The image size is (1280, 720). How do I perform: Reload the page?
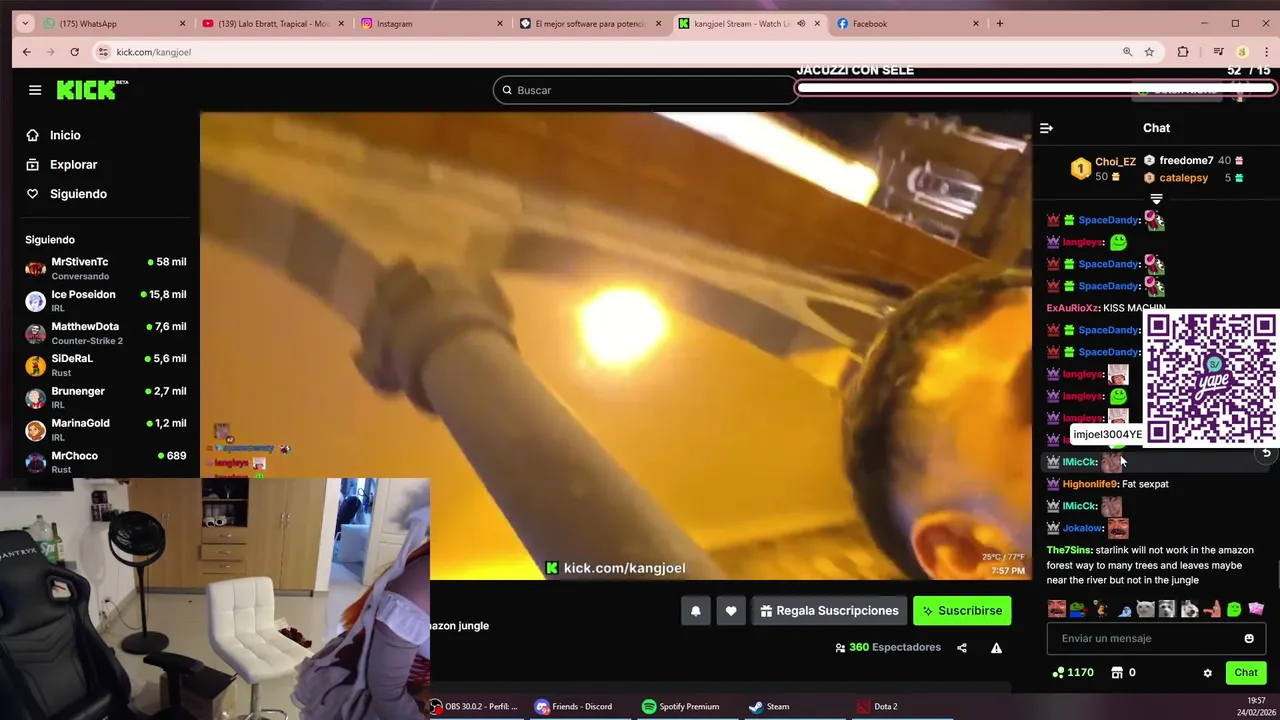[74, 52]
